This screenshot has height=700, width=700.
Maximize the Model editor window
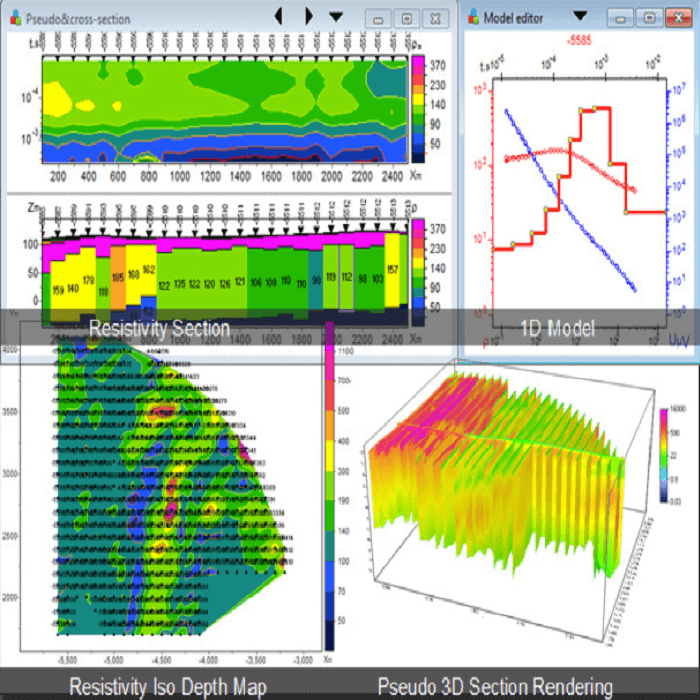[x=649, y=17]
